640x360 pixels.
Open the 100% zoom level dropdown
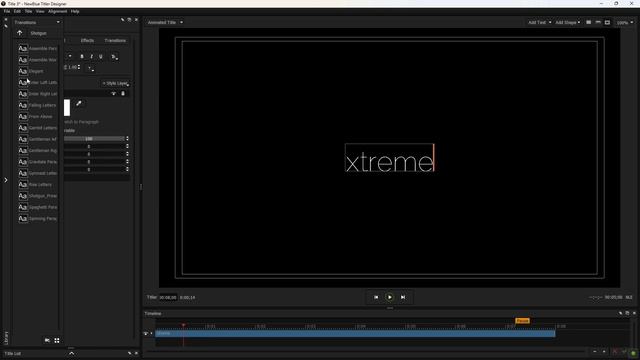(x=624, y=22)
